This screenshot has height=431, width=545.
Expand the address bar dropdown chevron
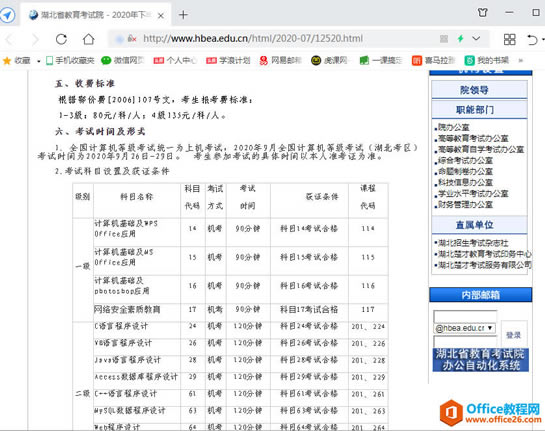coord(476,38)
